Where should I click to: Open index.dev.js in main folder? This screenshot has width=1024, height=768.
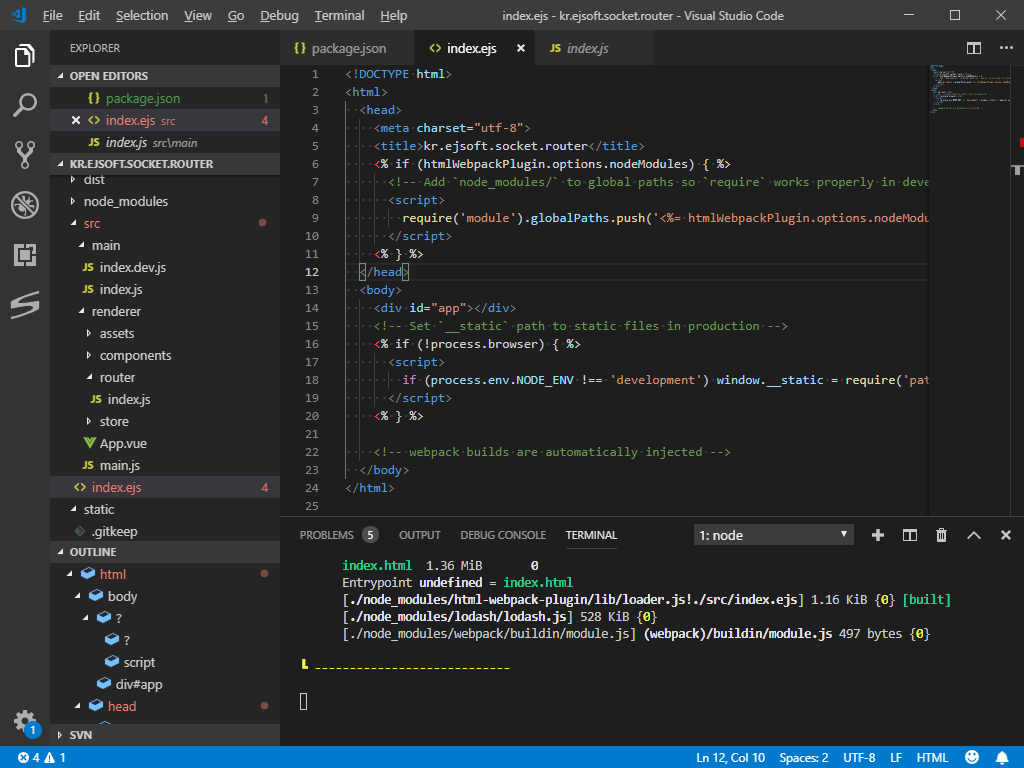(x=133, y=268)
